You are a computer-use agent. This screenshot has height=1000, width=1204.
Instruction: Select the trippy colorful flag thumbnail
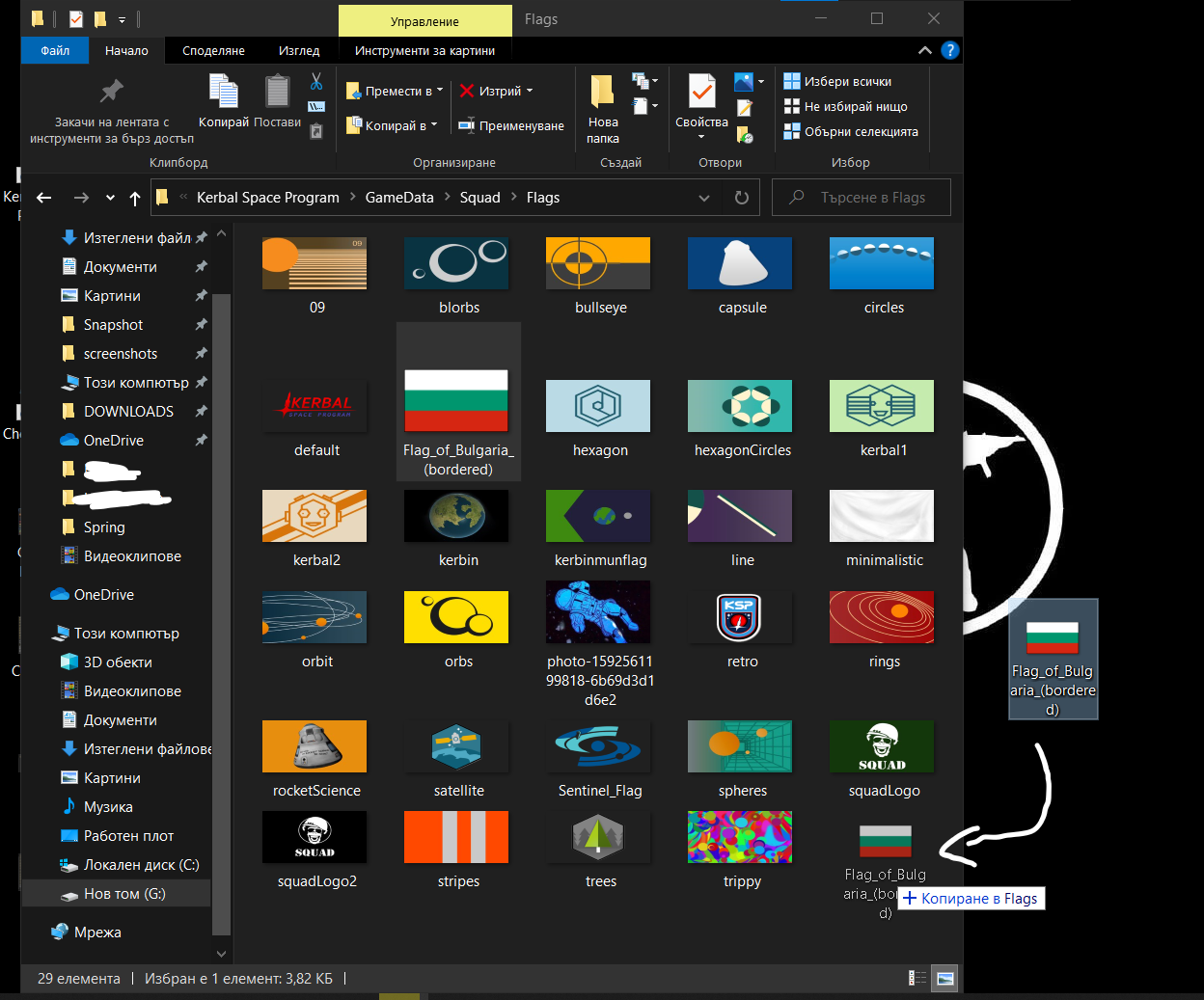(740, 837)
